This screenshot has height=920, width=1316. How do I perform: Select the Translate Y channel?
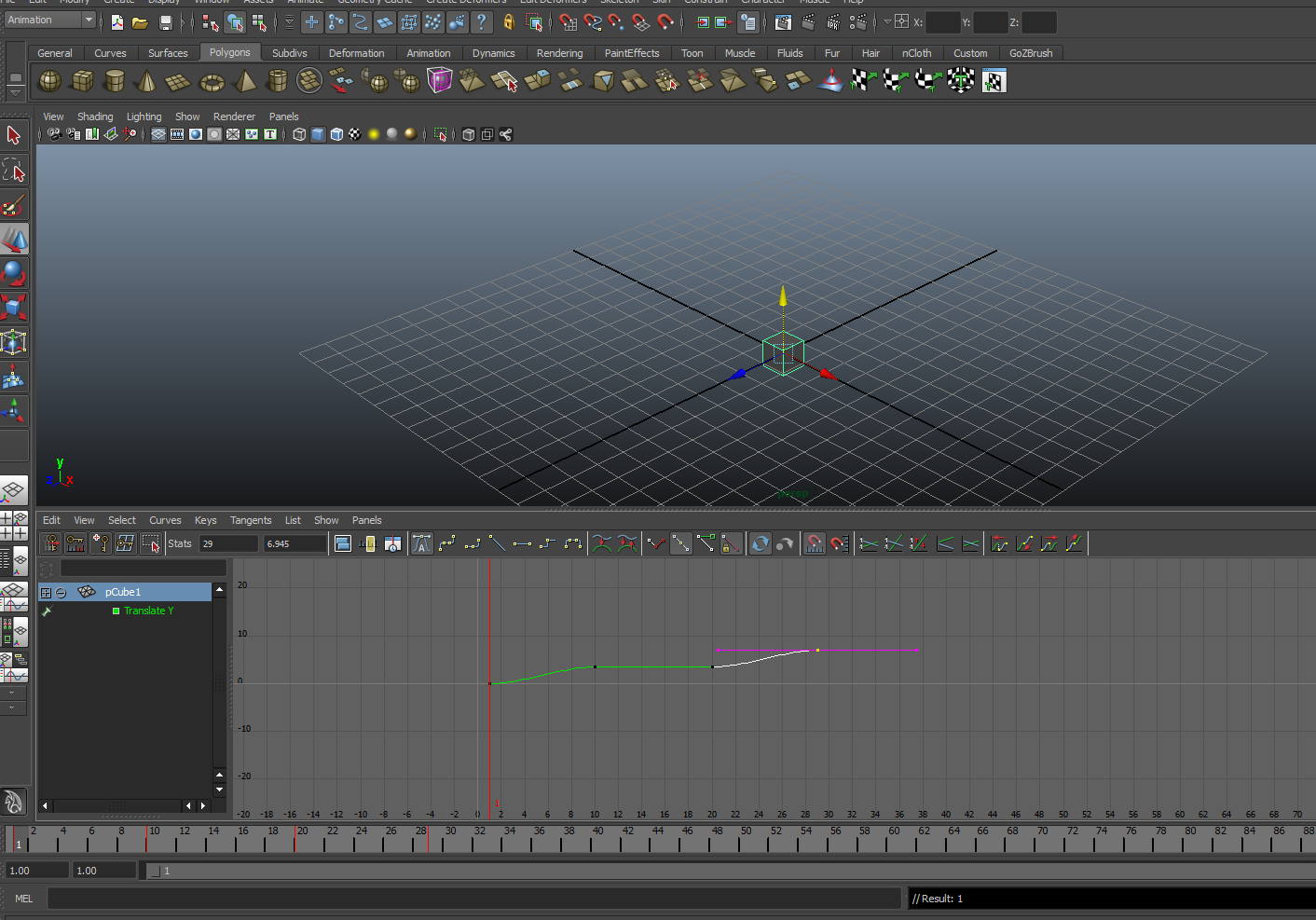[148, 611]
